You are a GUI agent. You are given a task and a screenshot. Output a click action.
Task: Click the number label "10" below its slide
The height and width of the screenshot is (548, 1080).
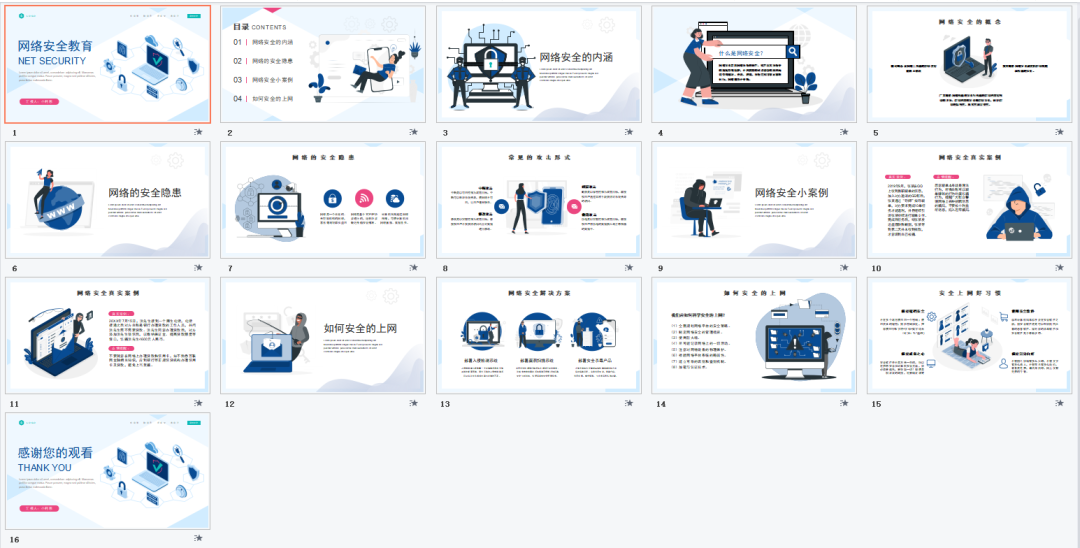(x=876, y=268)
